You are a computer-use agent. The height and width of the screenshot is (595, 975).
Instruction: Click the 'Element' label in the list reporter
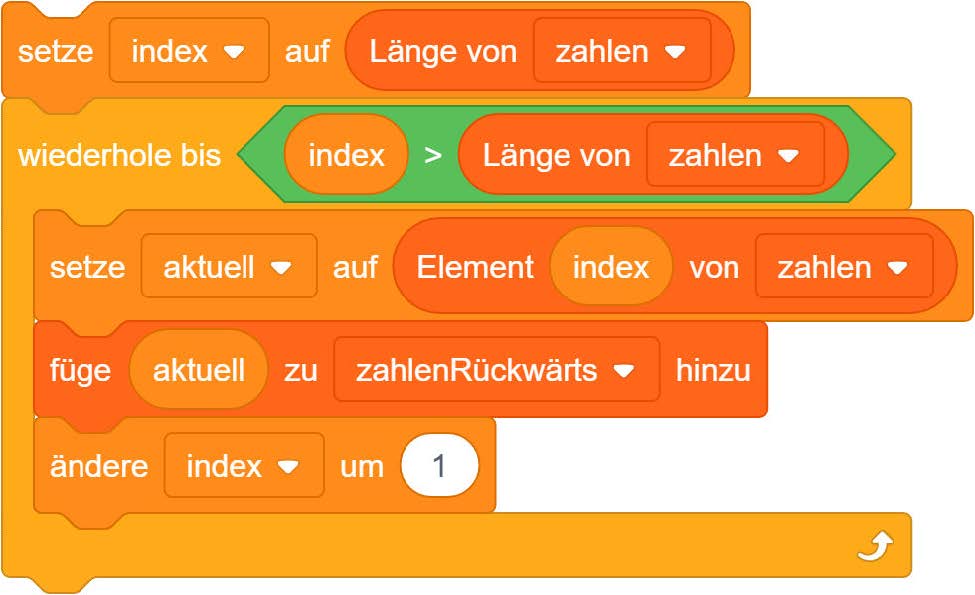coord(475,268)
